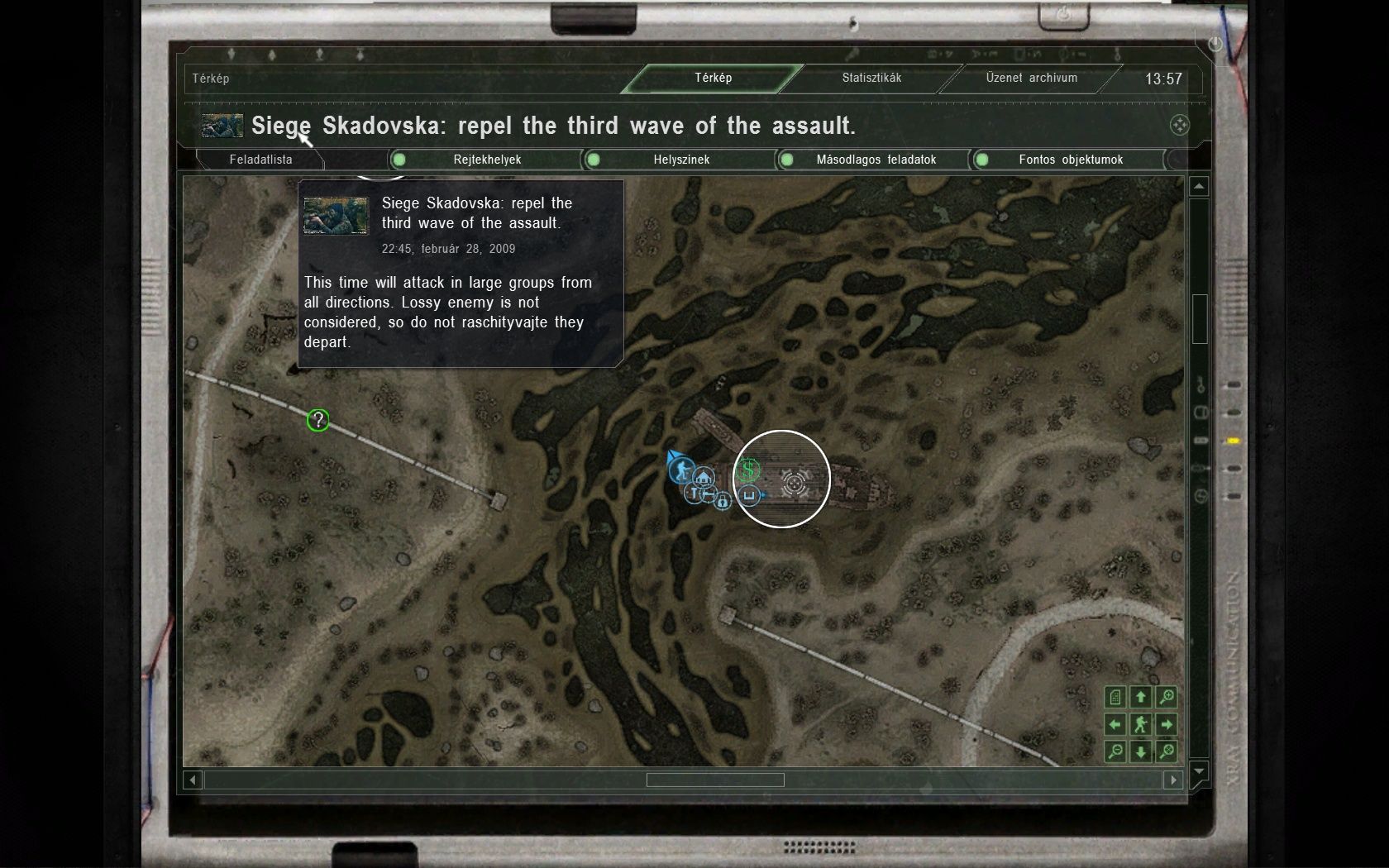Open the Feladatlista task list
This screenshot has height=868, width=1389.
click(x=260, y=160)
